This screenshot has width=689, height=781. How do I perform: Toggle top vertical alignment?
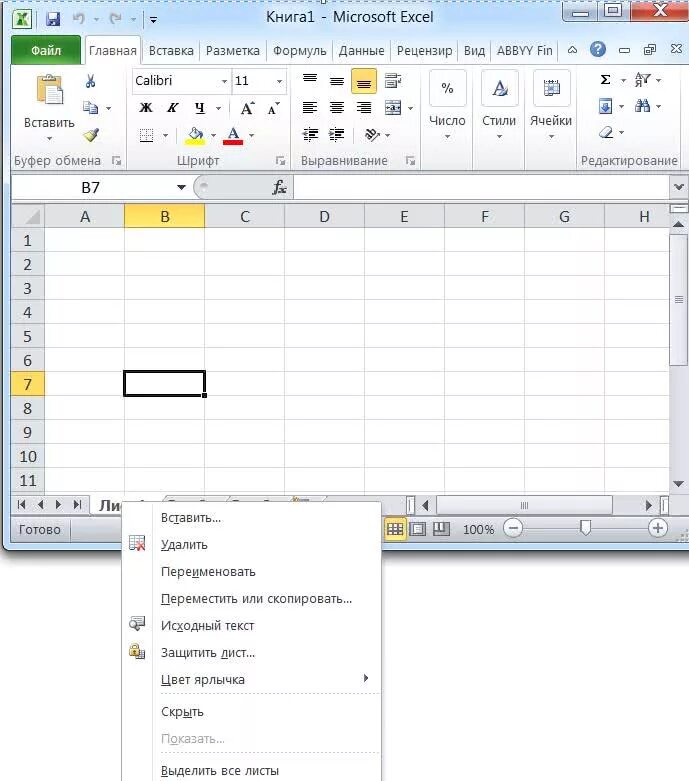(x=310, y=80)
